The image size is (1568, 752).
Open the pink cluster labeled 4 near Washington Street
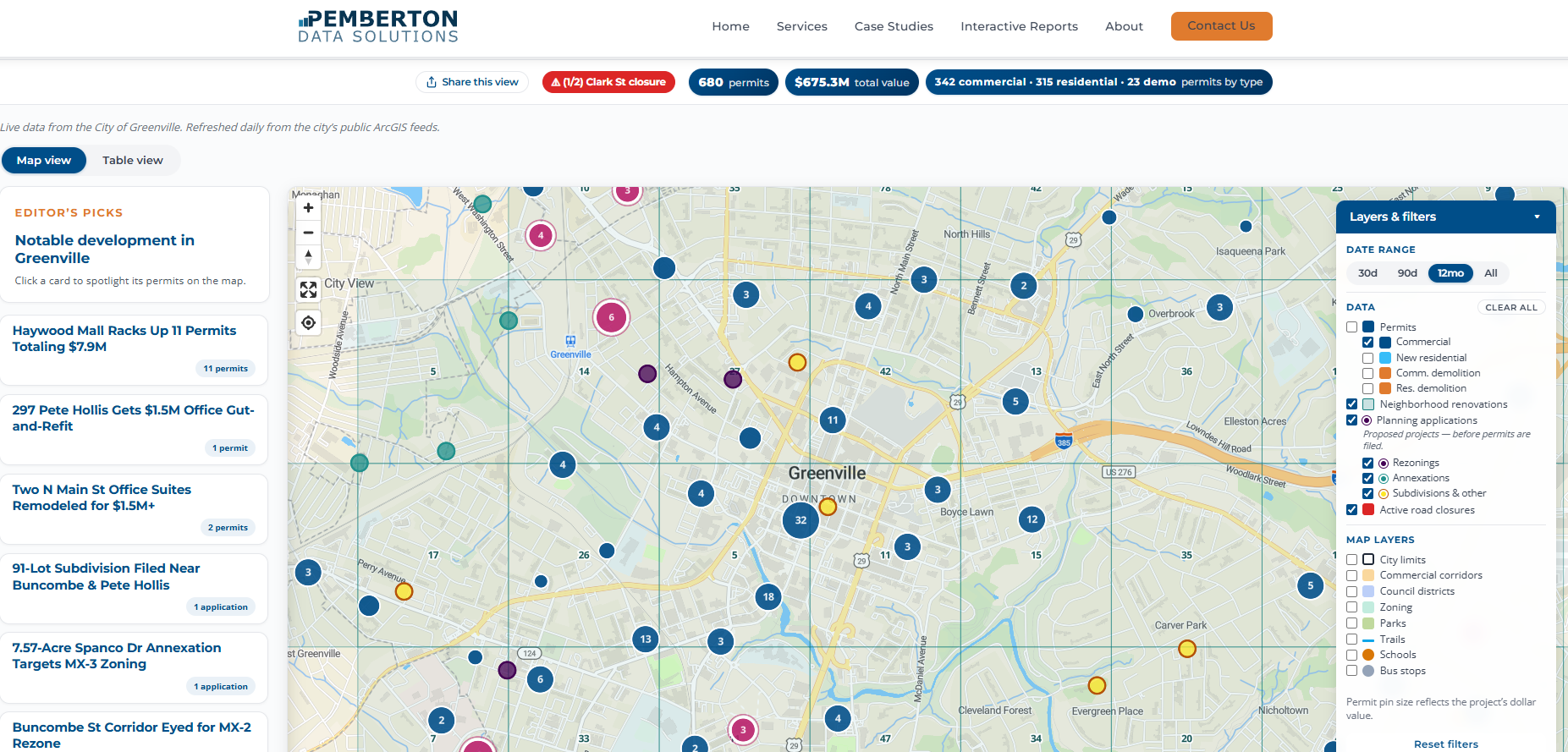tap(541, 235)
